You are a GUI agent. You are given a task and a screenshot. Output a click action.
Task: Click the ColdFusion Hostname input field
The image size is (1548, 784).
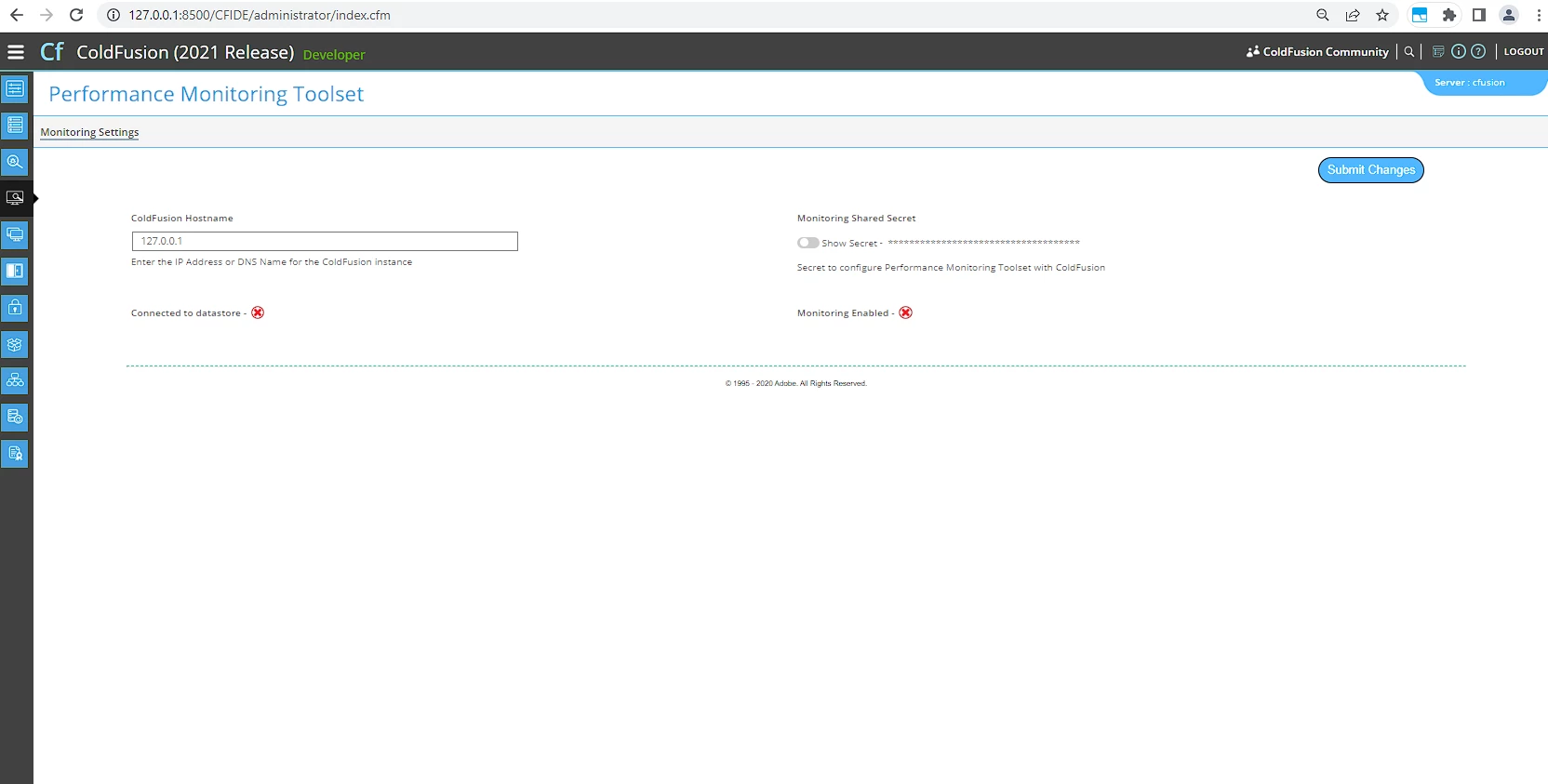[x=325, y=241]
